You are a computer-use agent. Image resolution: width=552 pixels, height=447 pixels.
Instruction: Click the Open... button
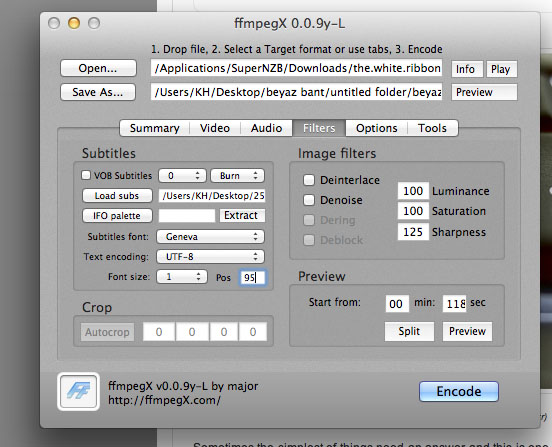(98, 68)
